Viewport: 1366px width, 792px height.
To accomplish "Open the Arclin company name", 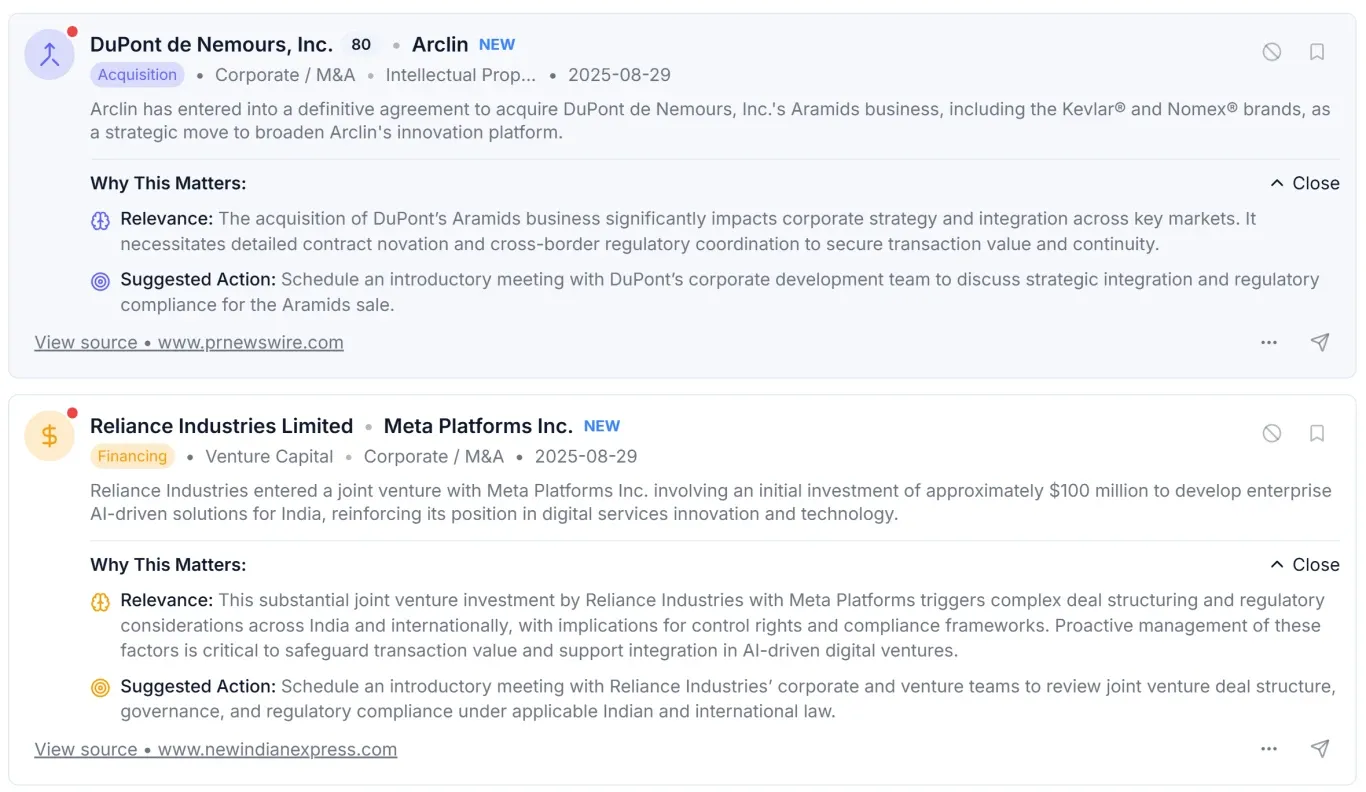I will pyautogui.click(x=440, y=45).
